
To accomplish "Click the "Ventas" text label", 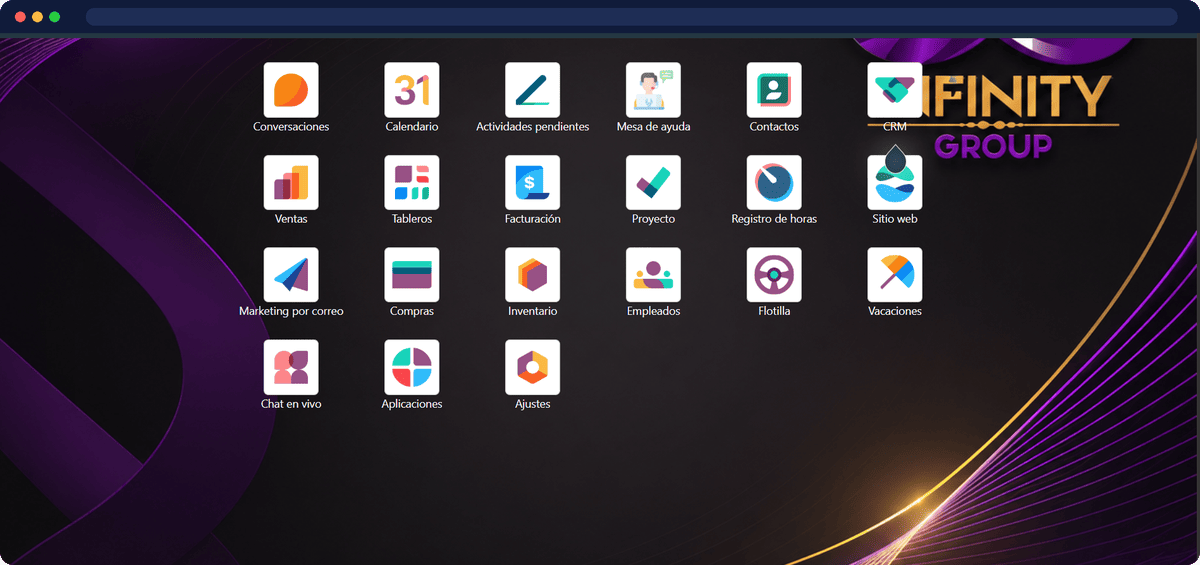I will coord(291,219).
